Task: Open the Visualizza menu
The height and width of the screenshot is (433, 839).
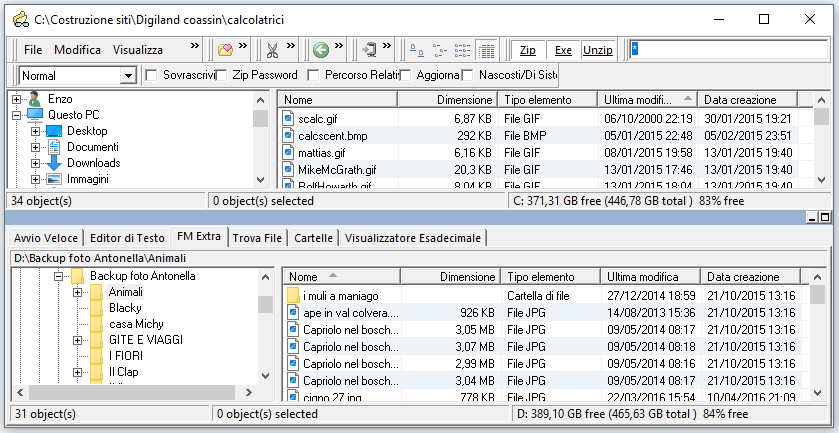Action: [138, 50]
